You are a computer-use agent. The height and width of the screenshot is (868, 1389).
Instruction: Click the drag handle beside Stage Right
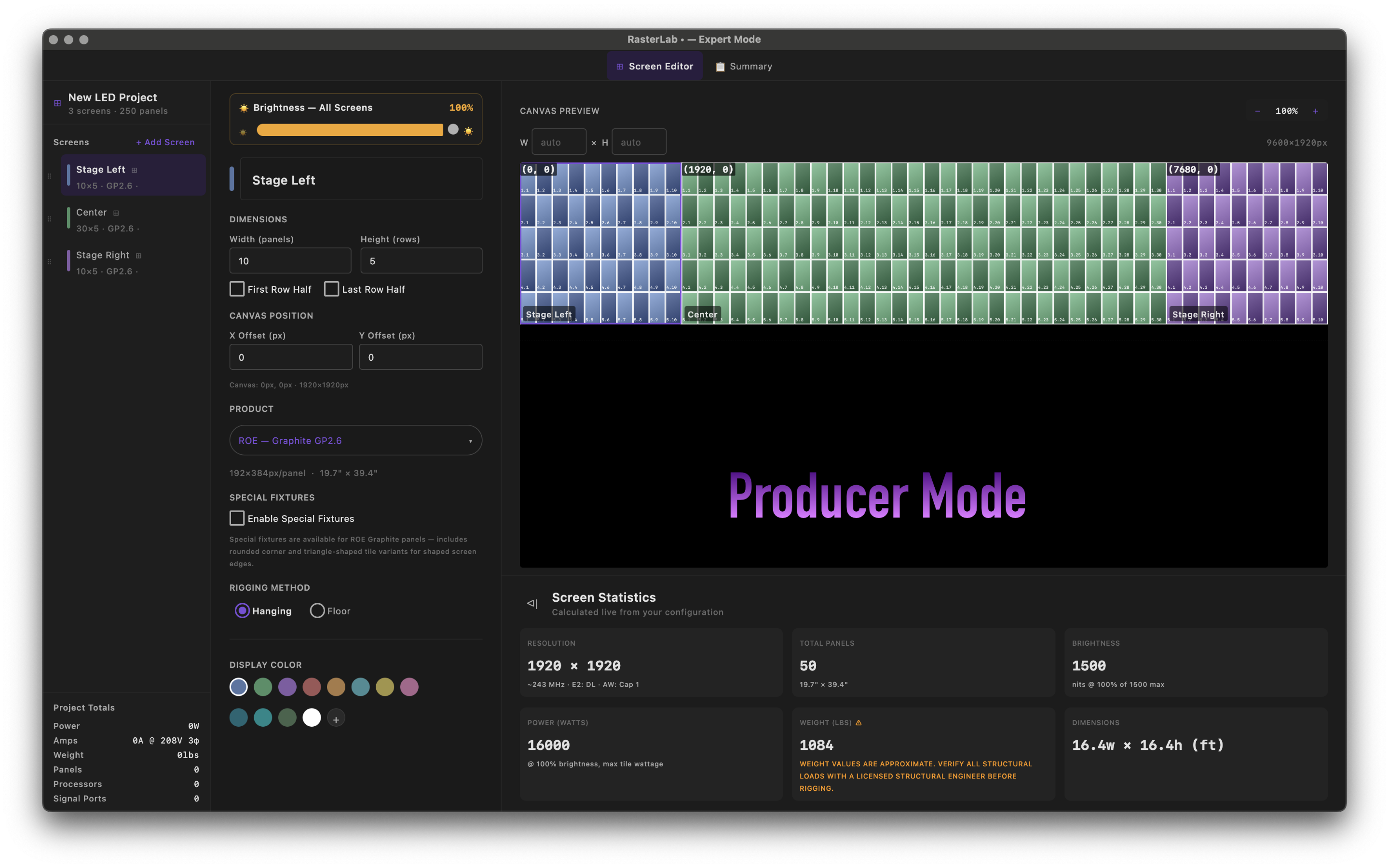point(50,261)
